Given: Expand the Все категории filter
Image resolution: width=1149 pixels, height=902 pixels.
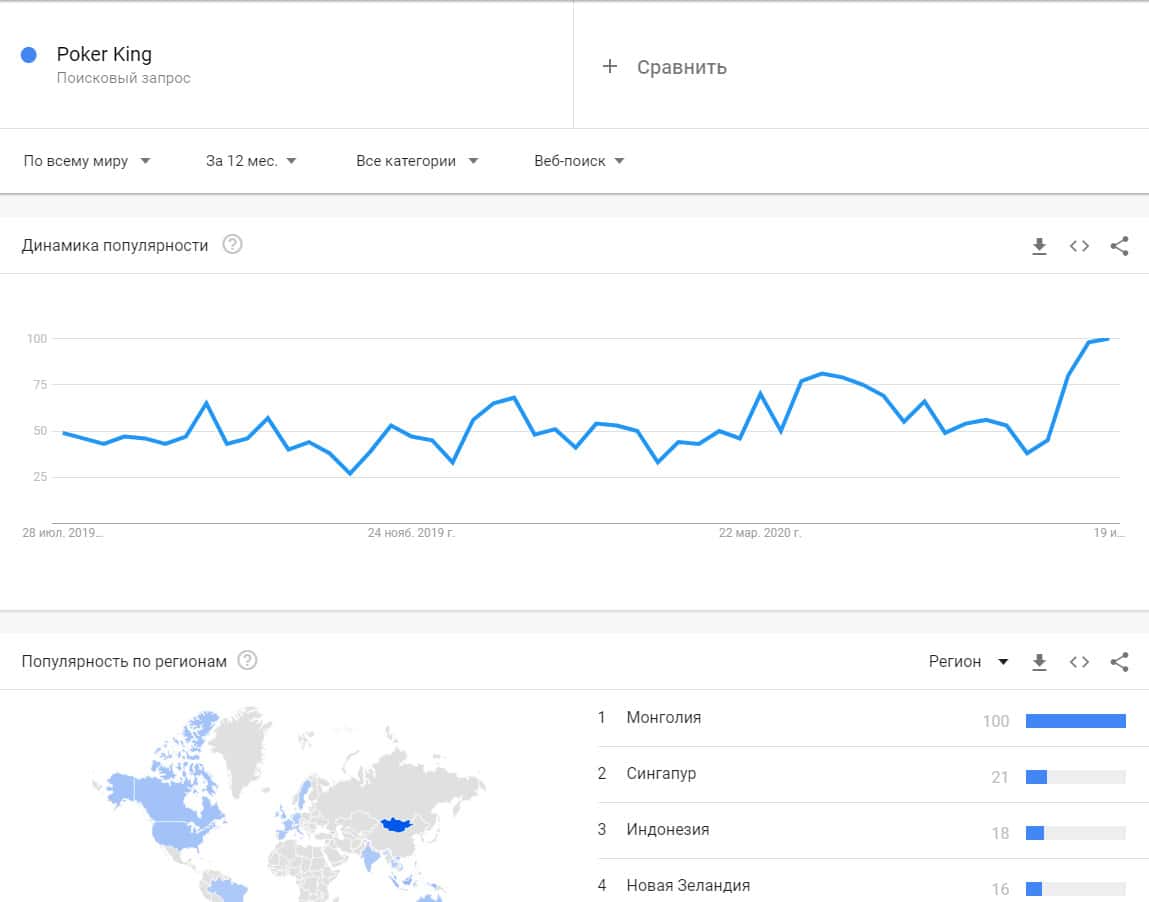Looking at the screenshot, I should click(417, 161).
